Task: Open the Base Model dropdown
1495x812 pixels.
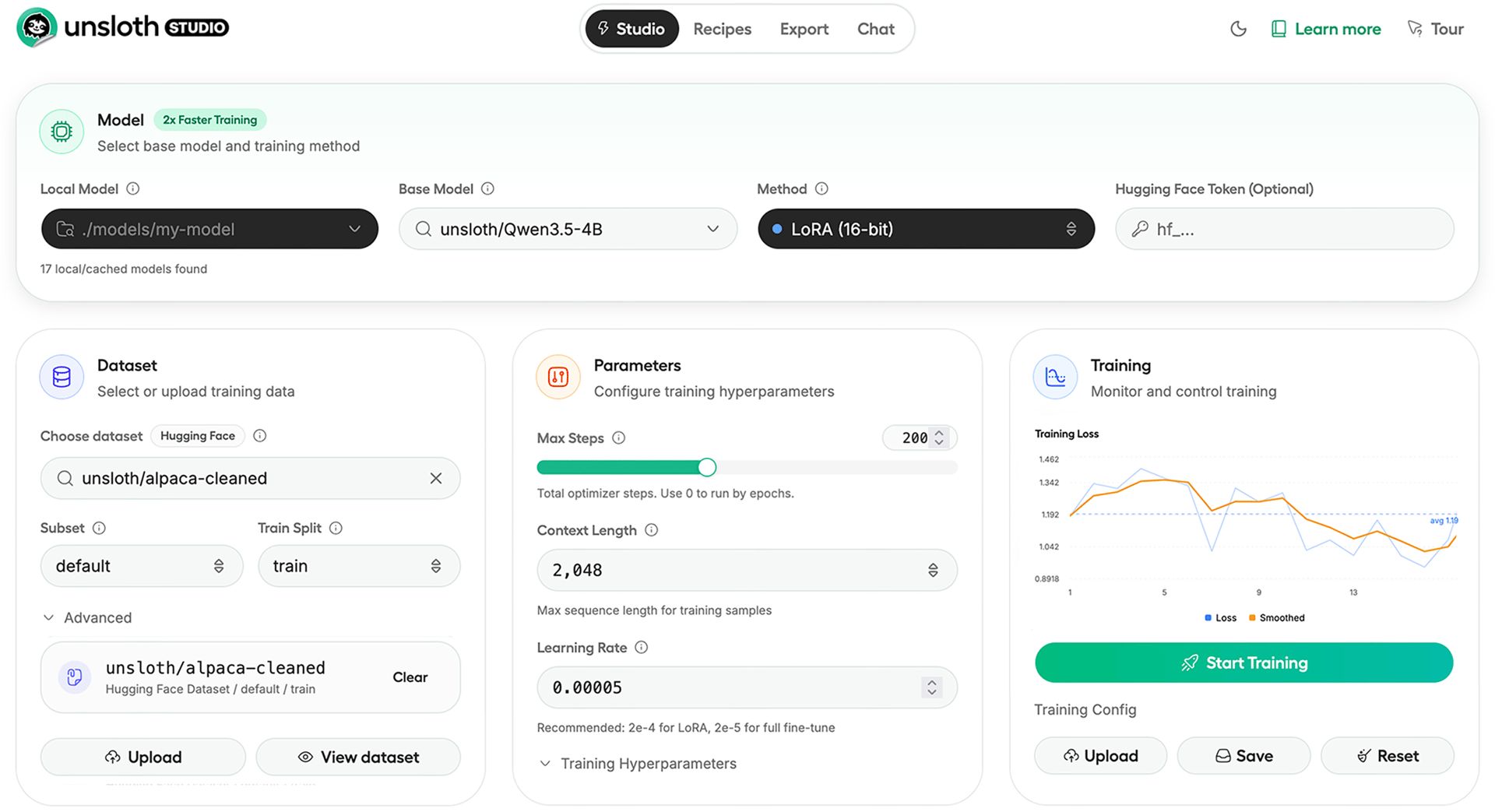Action: click(x=712, y=229)
